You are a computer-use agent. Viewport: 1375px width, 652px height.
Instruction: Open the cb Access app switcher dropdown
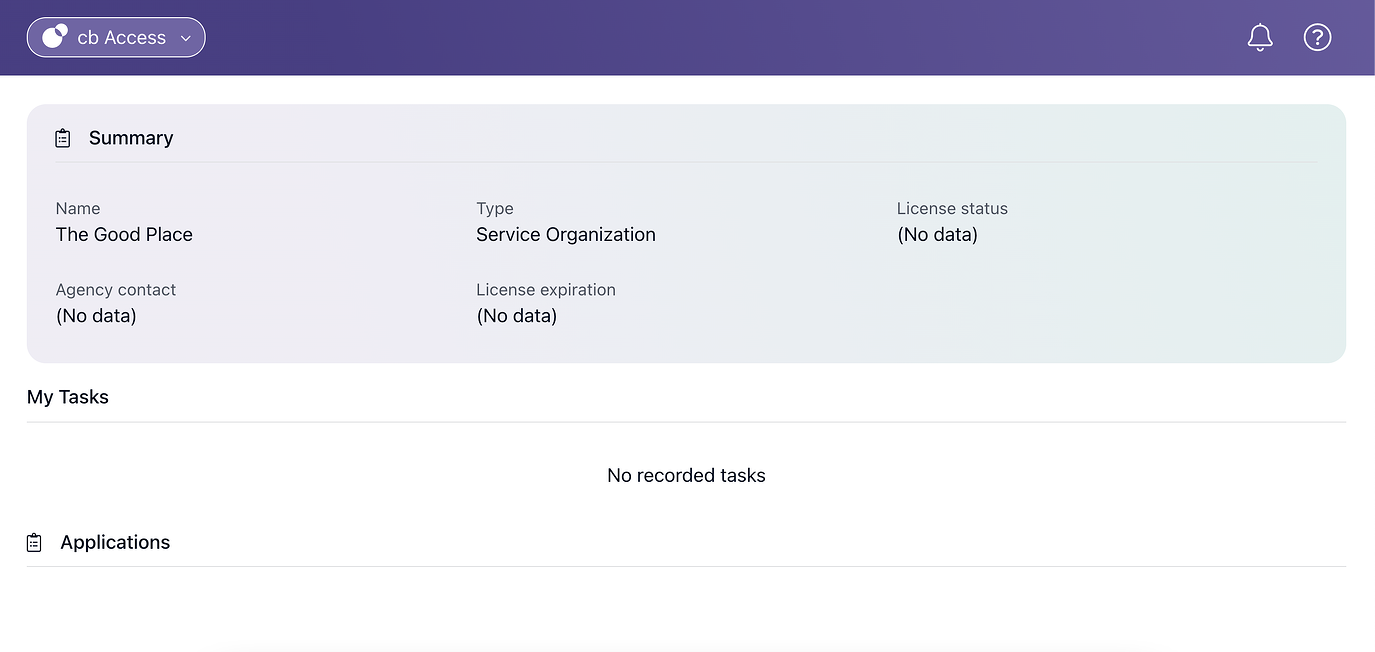pos(116,37)
